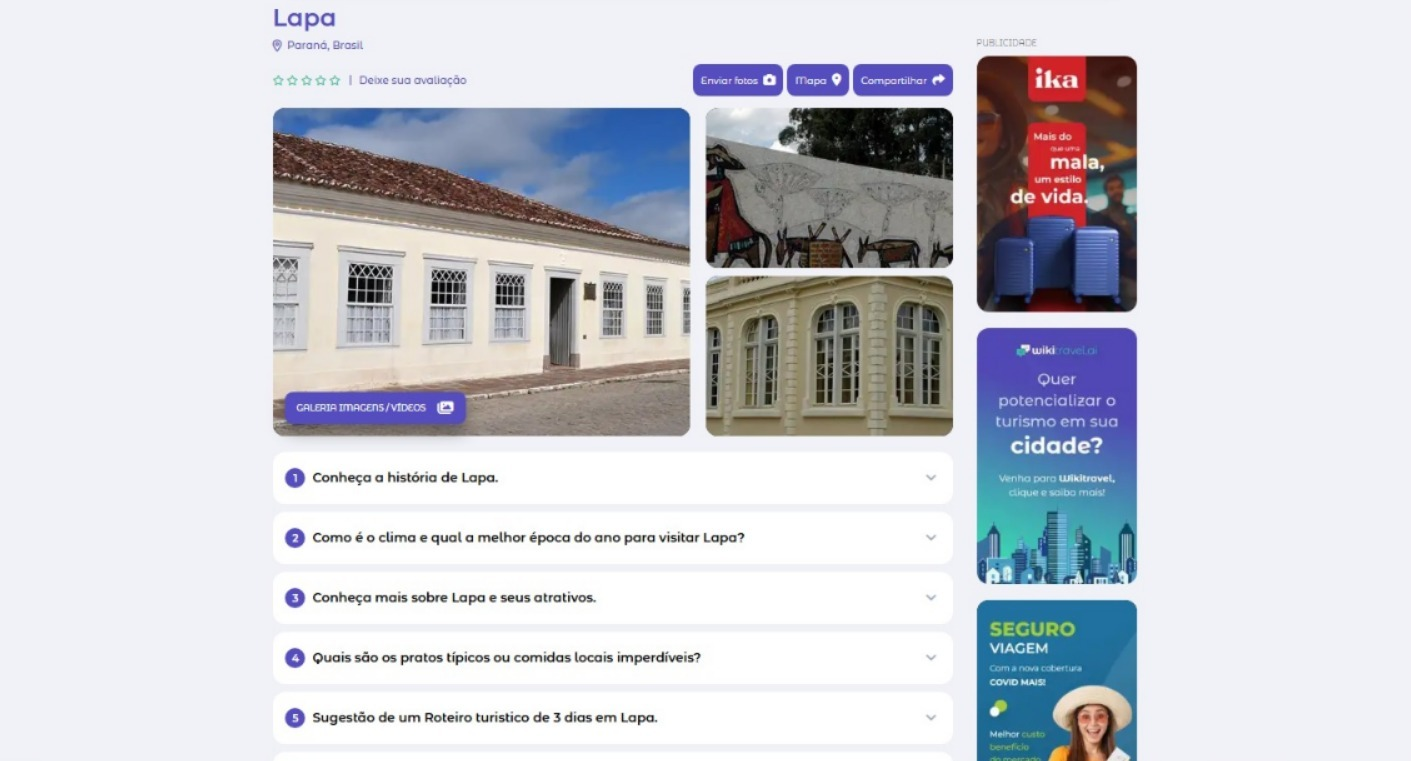
Task: Share the page with Compartilhar
Action: (x=903, y=80)
